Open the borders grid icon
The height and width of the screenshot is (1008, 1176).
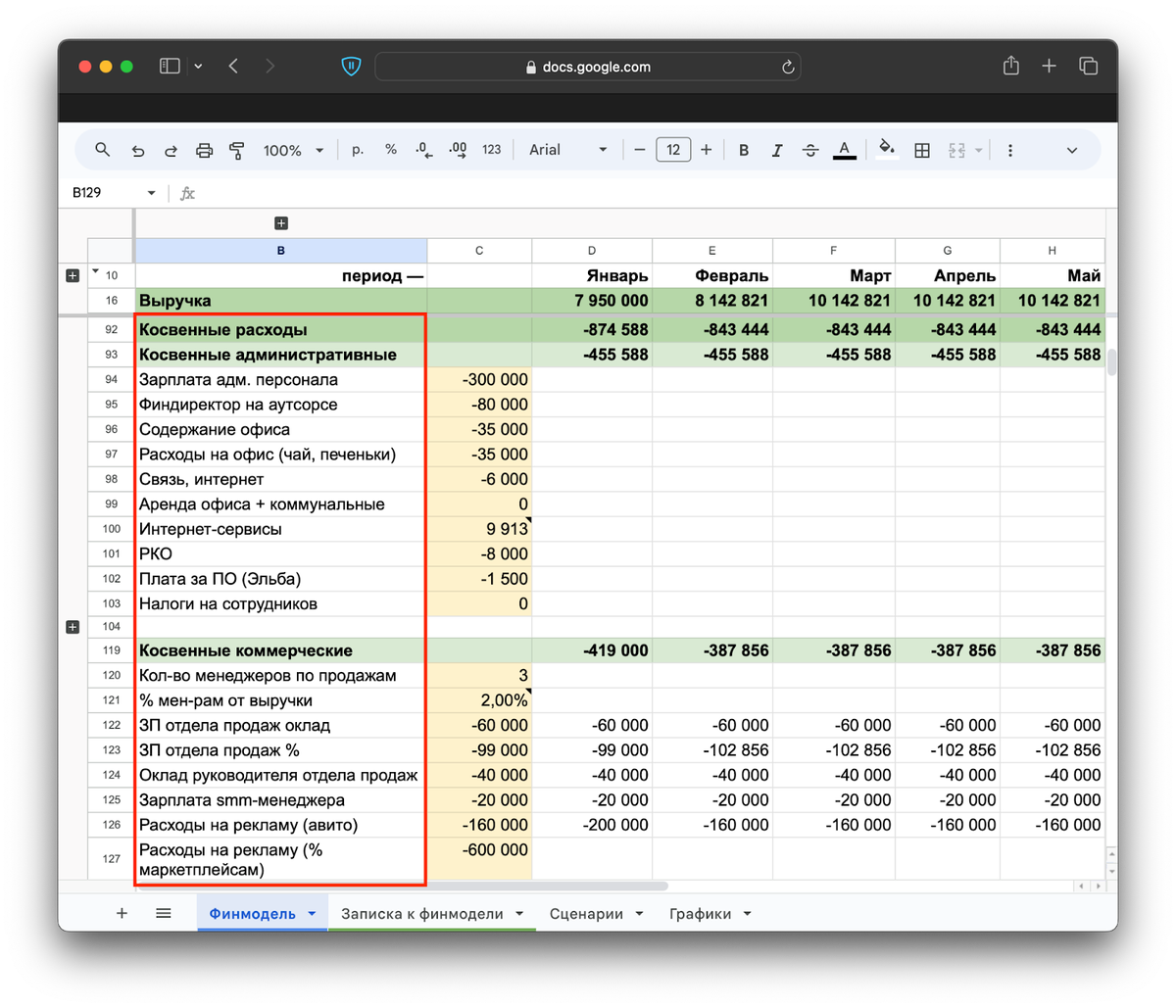point(922,150)
